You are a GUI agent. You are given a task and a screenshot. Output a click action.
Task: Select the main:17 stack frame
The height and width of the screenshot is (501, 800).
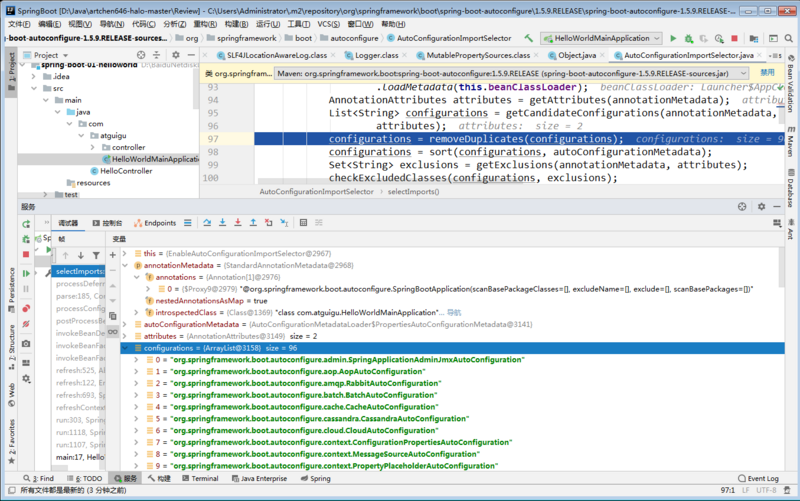click(79, 457)
